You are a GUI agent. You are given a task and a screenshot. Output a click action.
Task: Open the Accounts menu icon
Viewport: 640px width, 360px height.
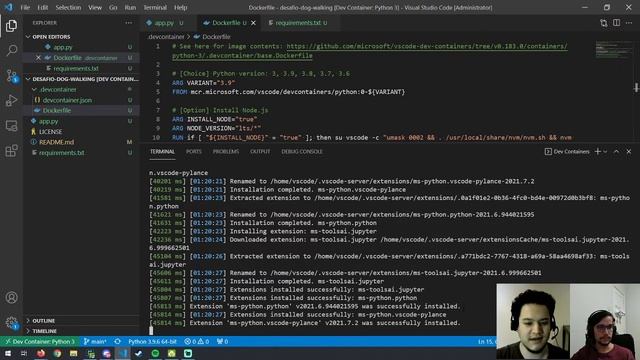pyautogui.click(x=11, y=298)
